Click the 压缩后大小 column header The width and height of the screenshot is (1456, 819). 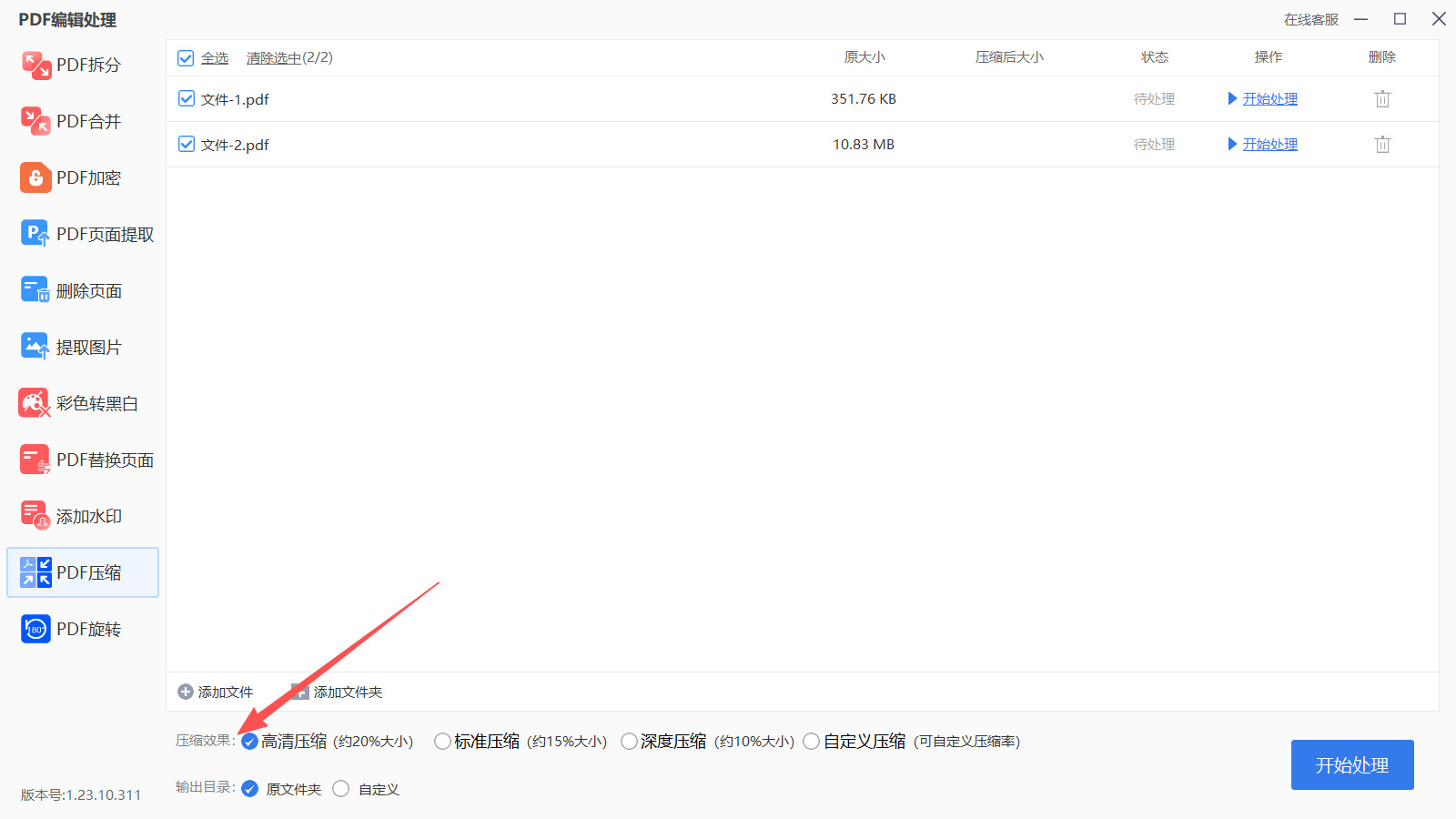[1009, 57]
